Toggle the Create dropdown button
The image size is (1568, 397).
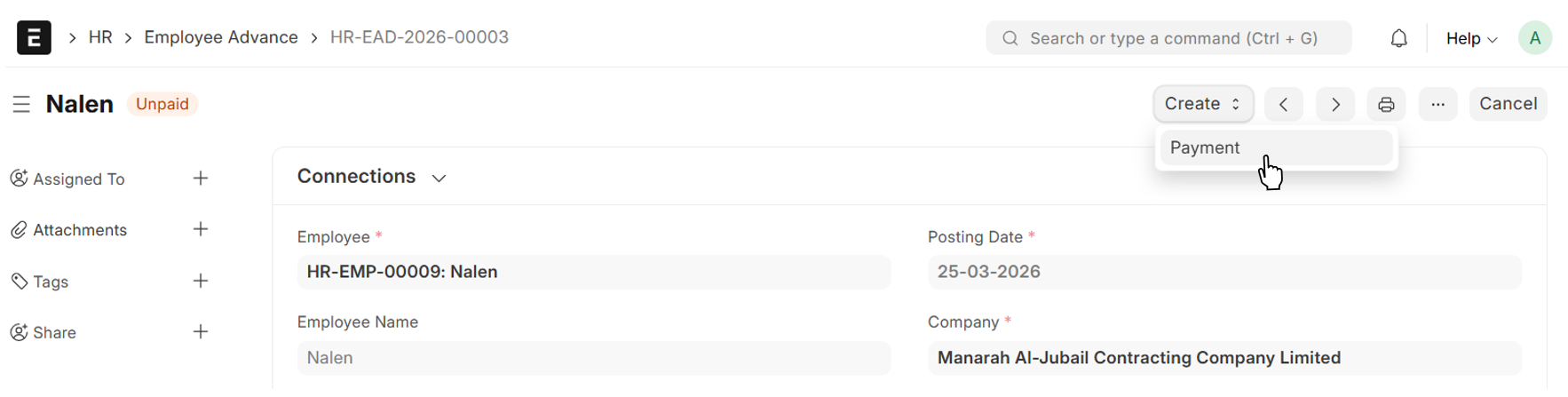click(1203, 104)
